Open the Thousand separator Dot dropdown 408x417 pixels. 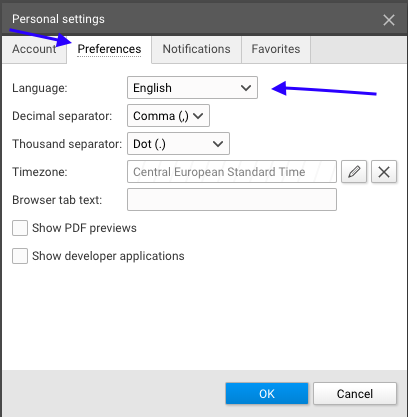tap(178, 144)
